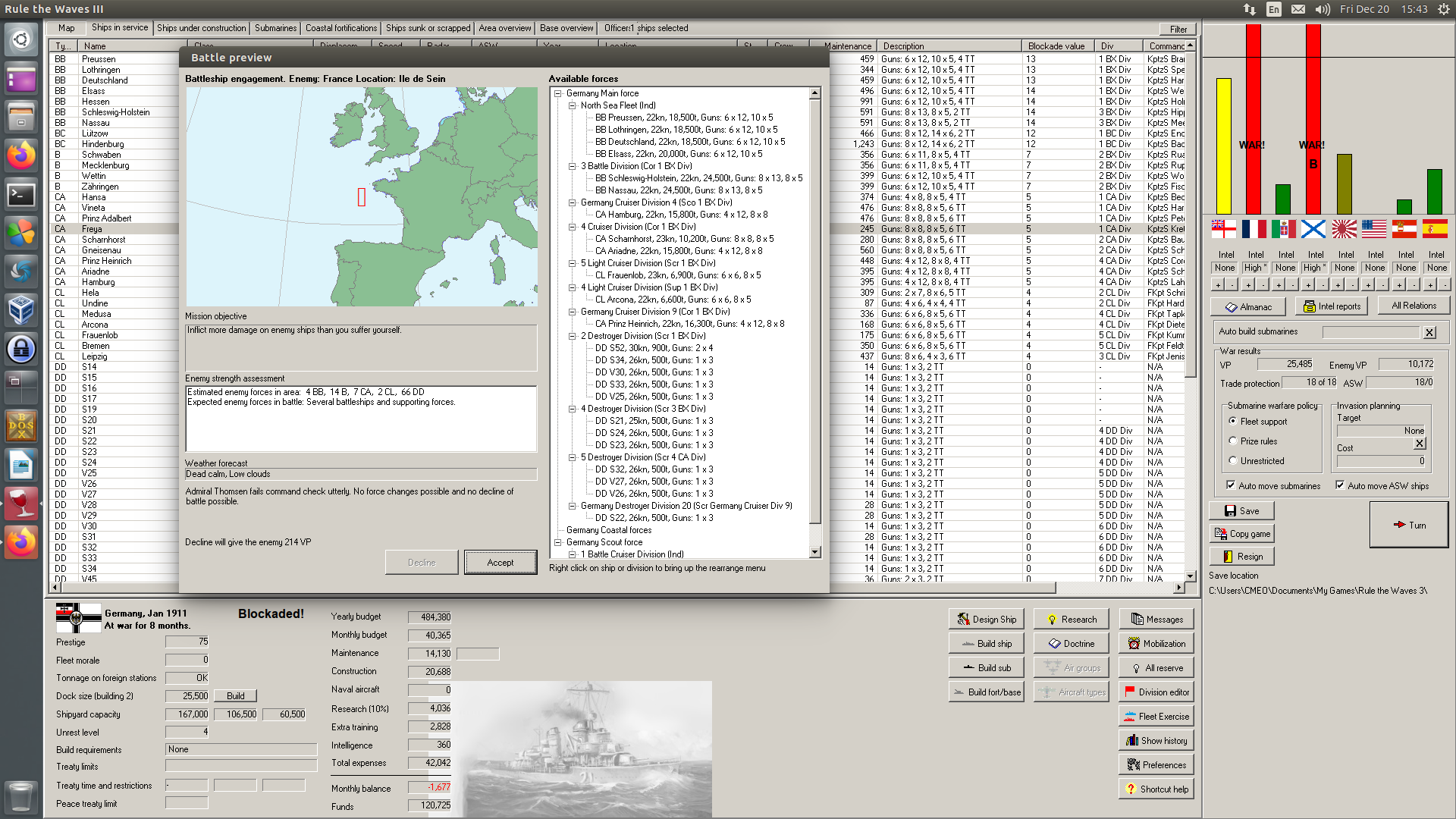Click the All reserve bulb button
The height and width of the screenshot is (819, 1456).
coord(1156,667)
